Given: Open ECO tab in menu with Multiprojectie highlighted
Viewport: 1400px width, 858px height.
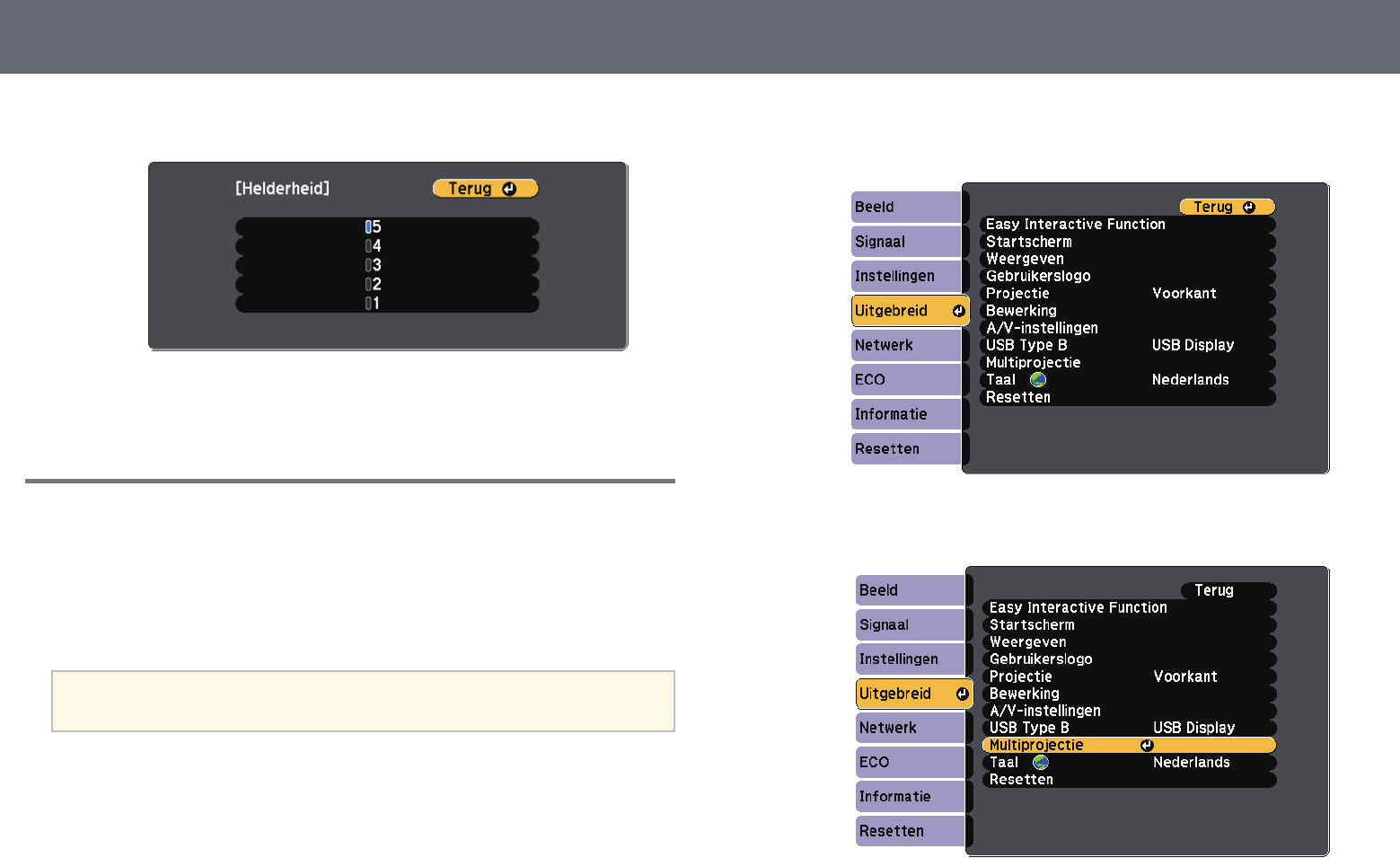Looking at the screenshot, I should (x=910, y=762).
